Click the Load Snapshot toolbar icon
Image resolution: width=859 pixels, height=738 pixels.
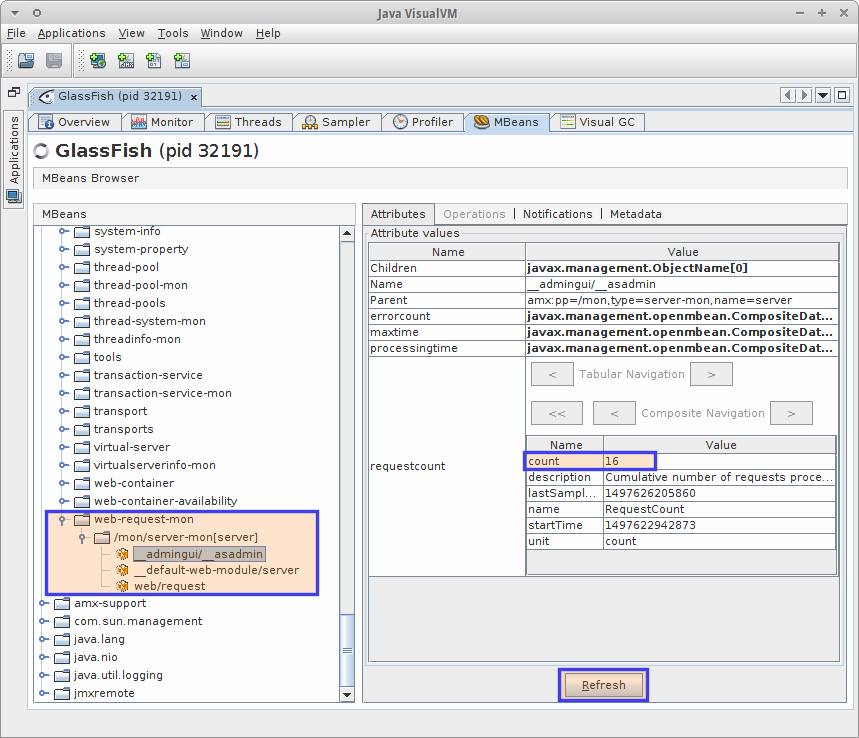26,60
